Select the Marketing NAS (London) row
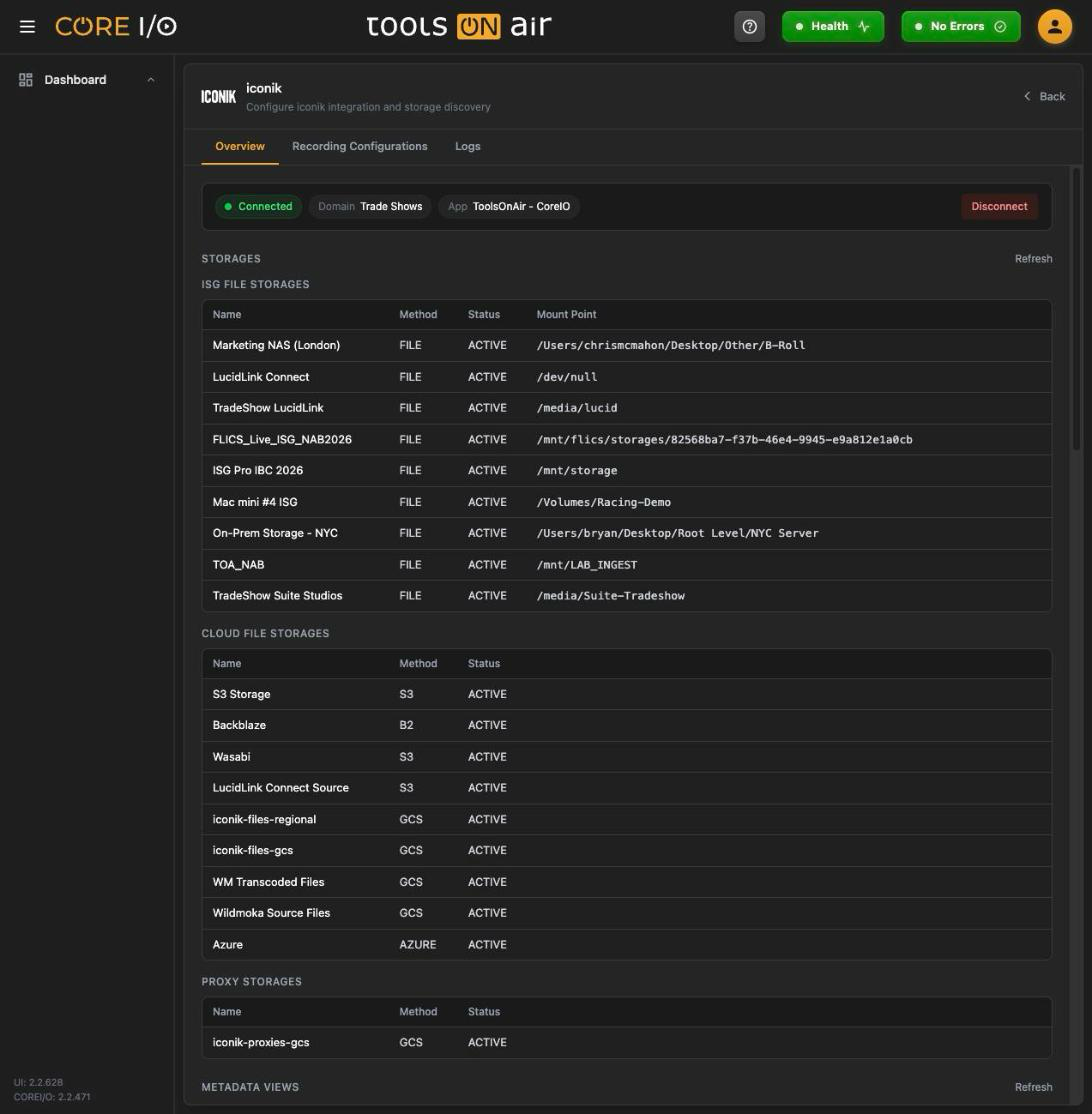This screenshot has height=1114, width=1092. [x=627, y=345]
